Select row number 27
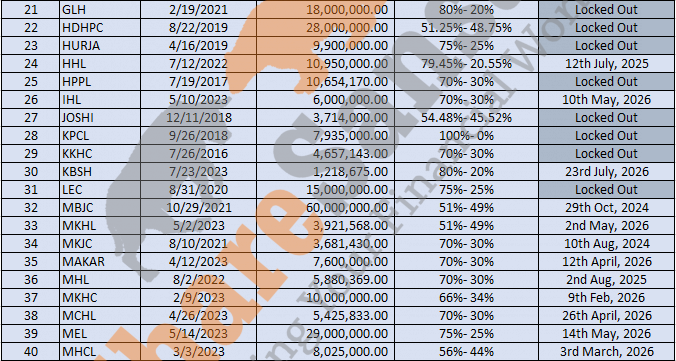The image size is (676, 361). (x=31, y=118)
